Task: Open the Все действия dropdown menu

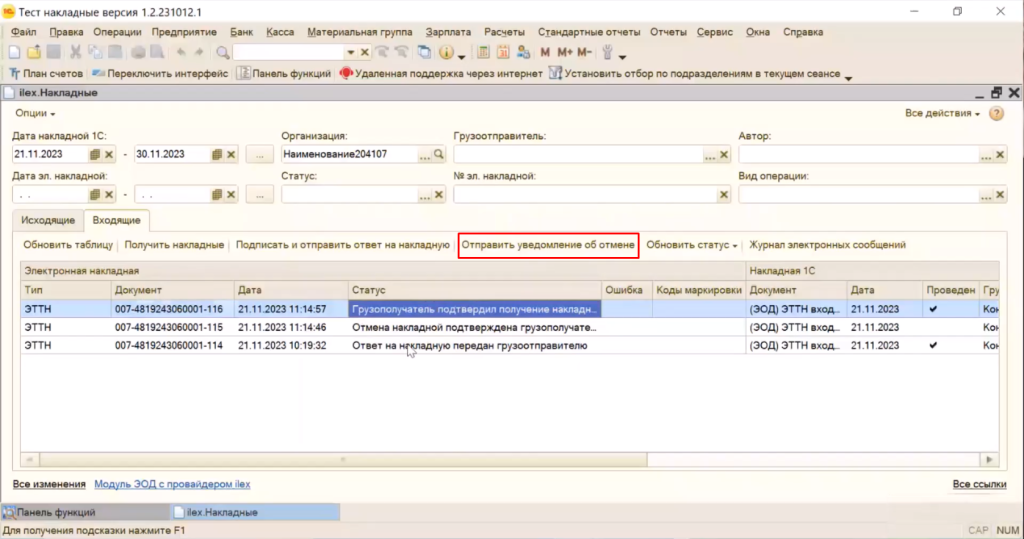Action: pyautogui.click(x=942, y=114)
